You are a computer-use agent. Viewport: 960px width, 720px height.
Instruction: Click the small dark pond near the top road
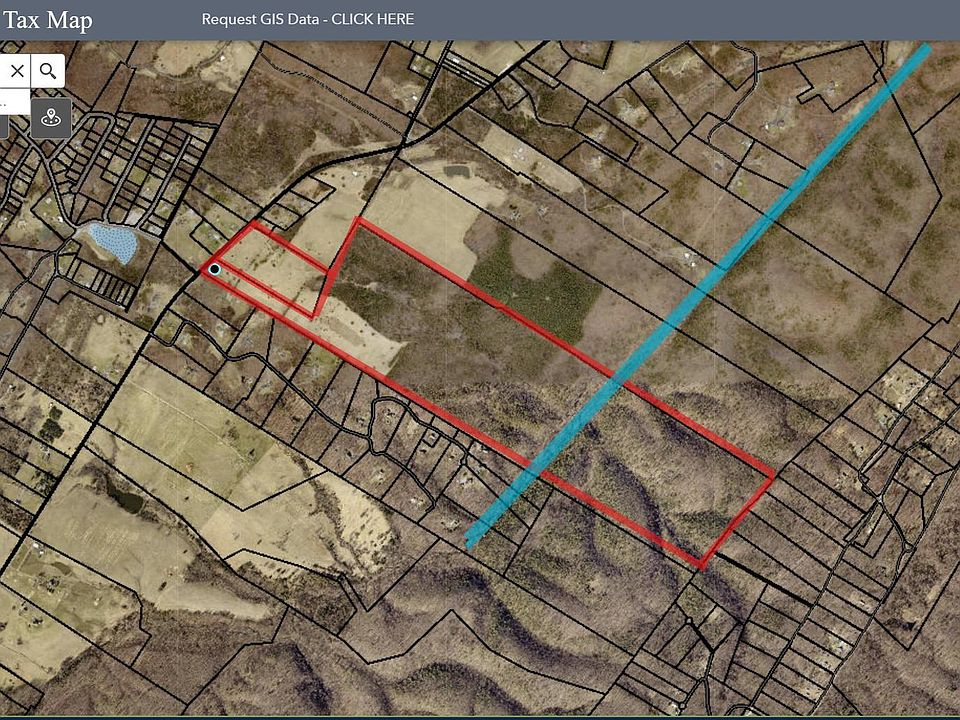455,171
